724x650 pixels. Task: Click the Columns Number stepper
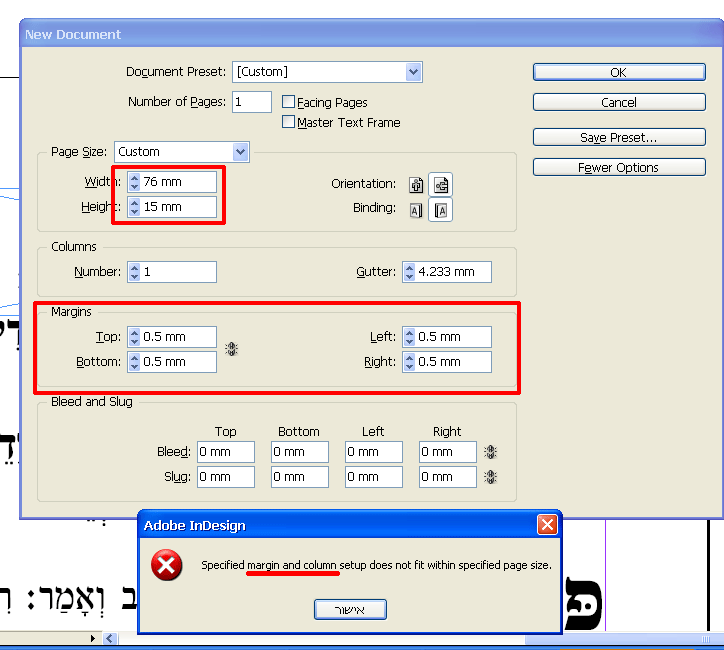134,272
